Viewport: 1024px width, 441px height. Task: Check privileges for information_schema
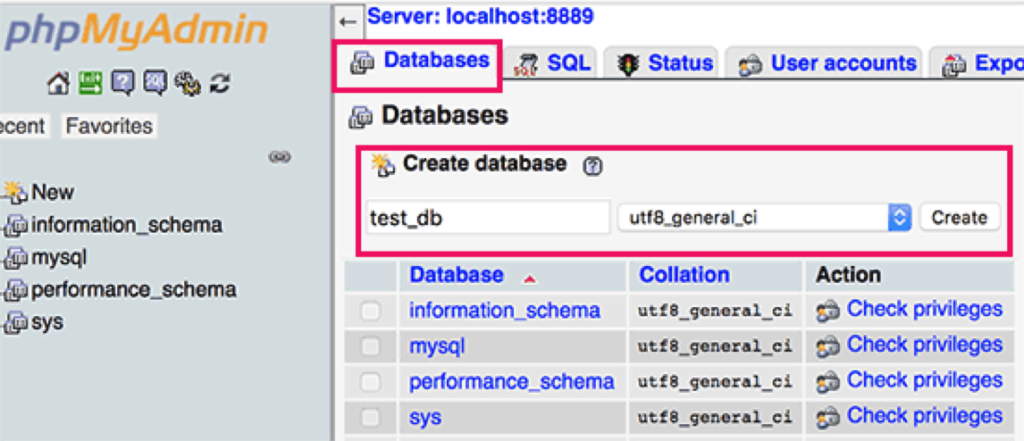[x=925, y=310]
